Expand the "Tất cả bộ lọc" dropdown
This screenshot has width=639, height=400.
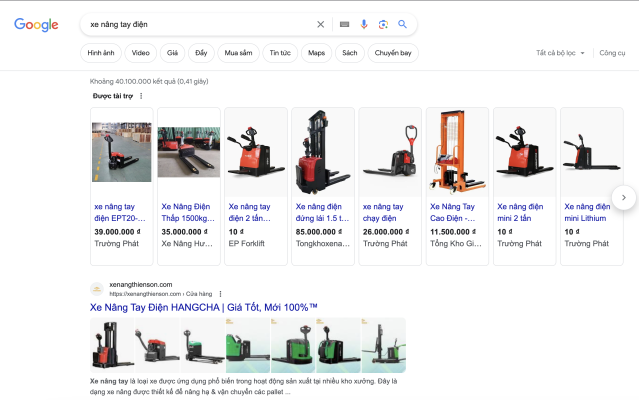(560, 53)
